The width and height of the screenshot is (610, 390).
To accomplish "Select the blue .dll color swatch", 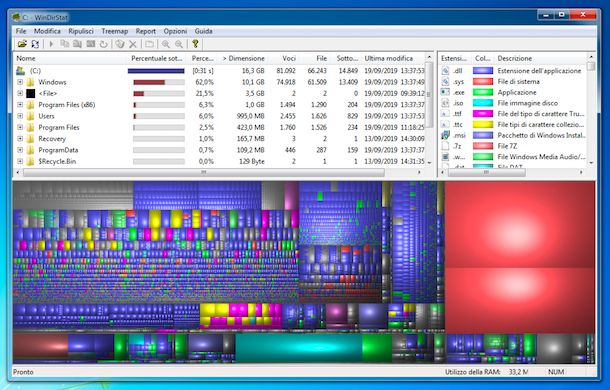I will point(483,71).
